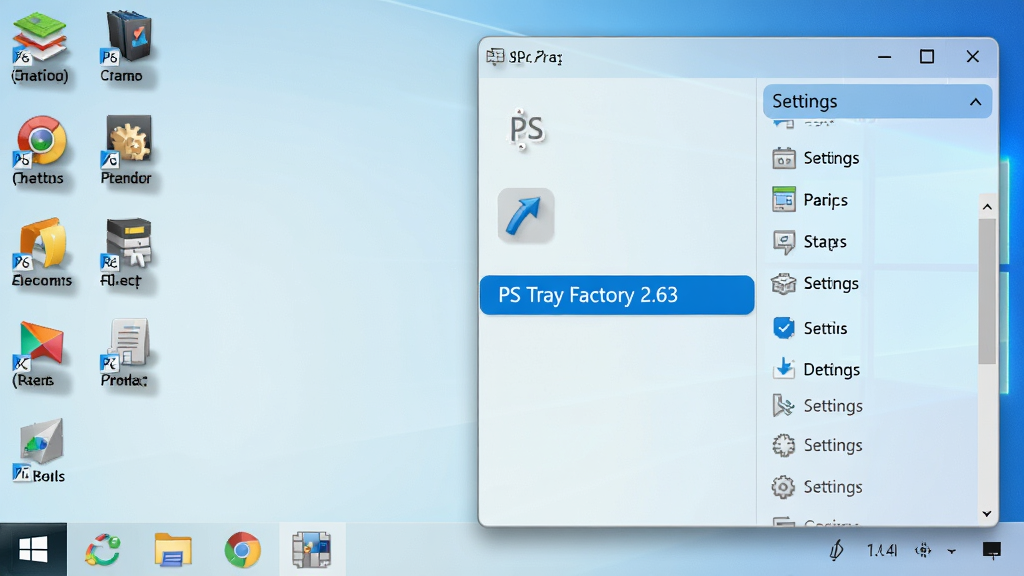Image resolution: width=1024 pixels, height=576 pixels.
Task: Open the Elecoms desktop shortcut
Action: click(x=41, y=253)
